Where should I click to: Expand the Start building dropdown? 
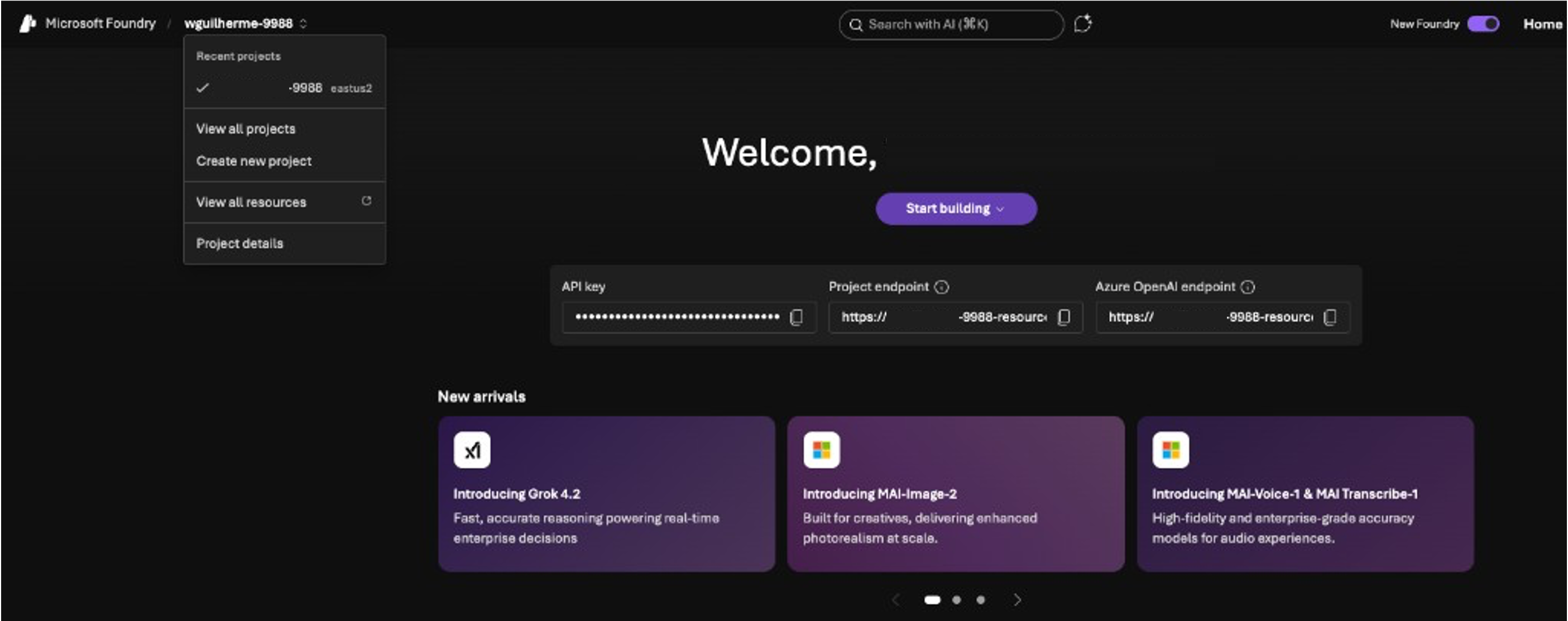click(956, 209)
